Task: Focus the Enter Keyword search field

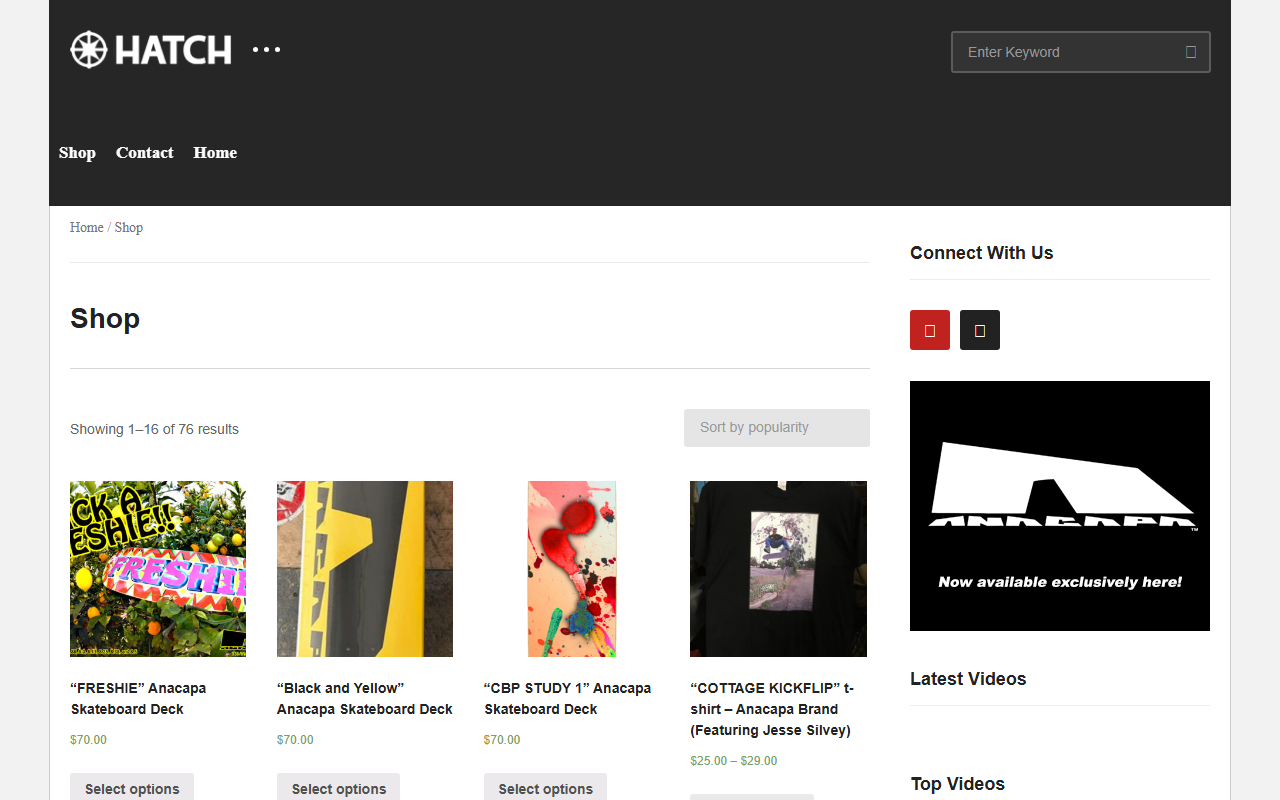Action: [1080, 52]
